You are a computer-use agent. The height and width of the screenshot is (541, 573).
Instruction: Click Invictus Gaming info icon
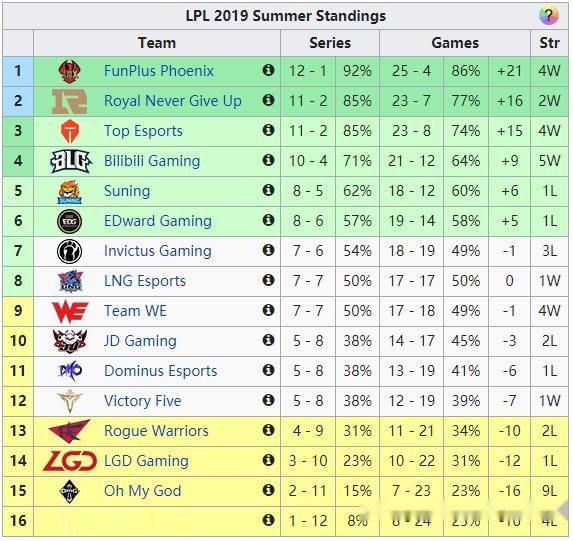(x=268, y=250)
